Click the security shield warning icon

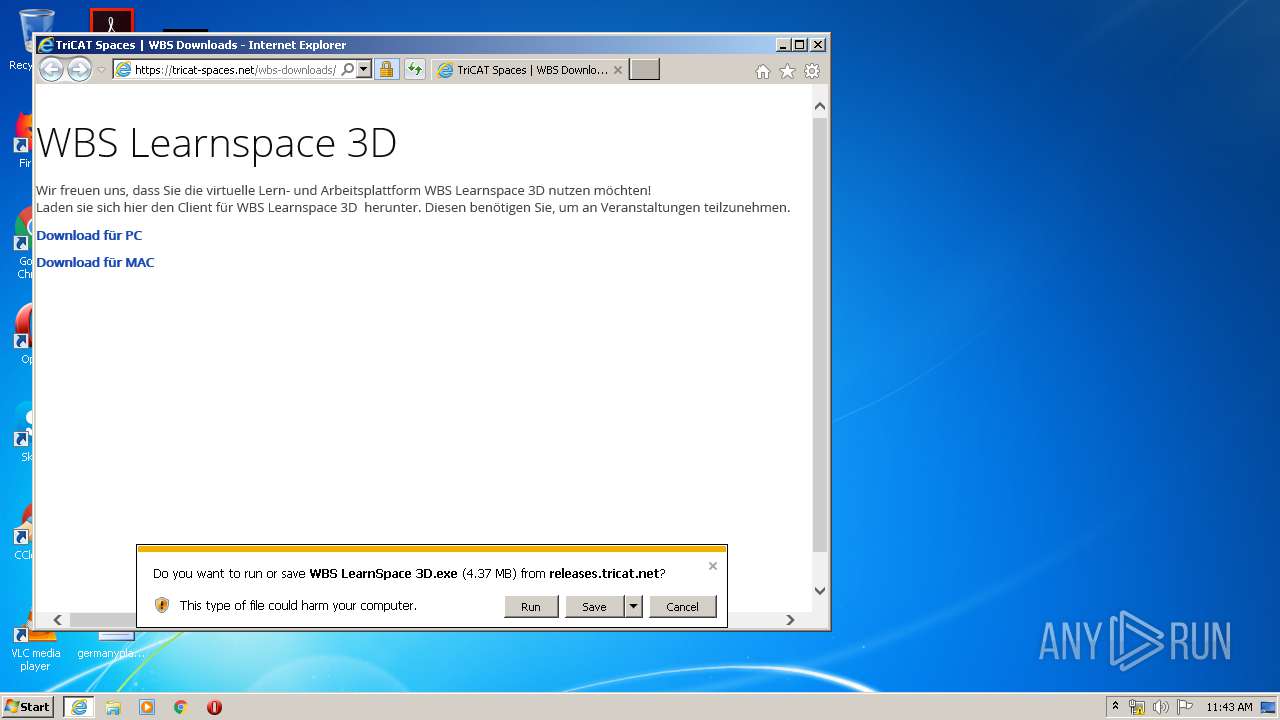162,605
